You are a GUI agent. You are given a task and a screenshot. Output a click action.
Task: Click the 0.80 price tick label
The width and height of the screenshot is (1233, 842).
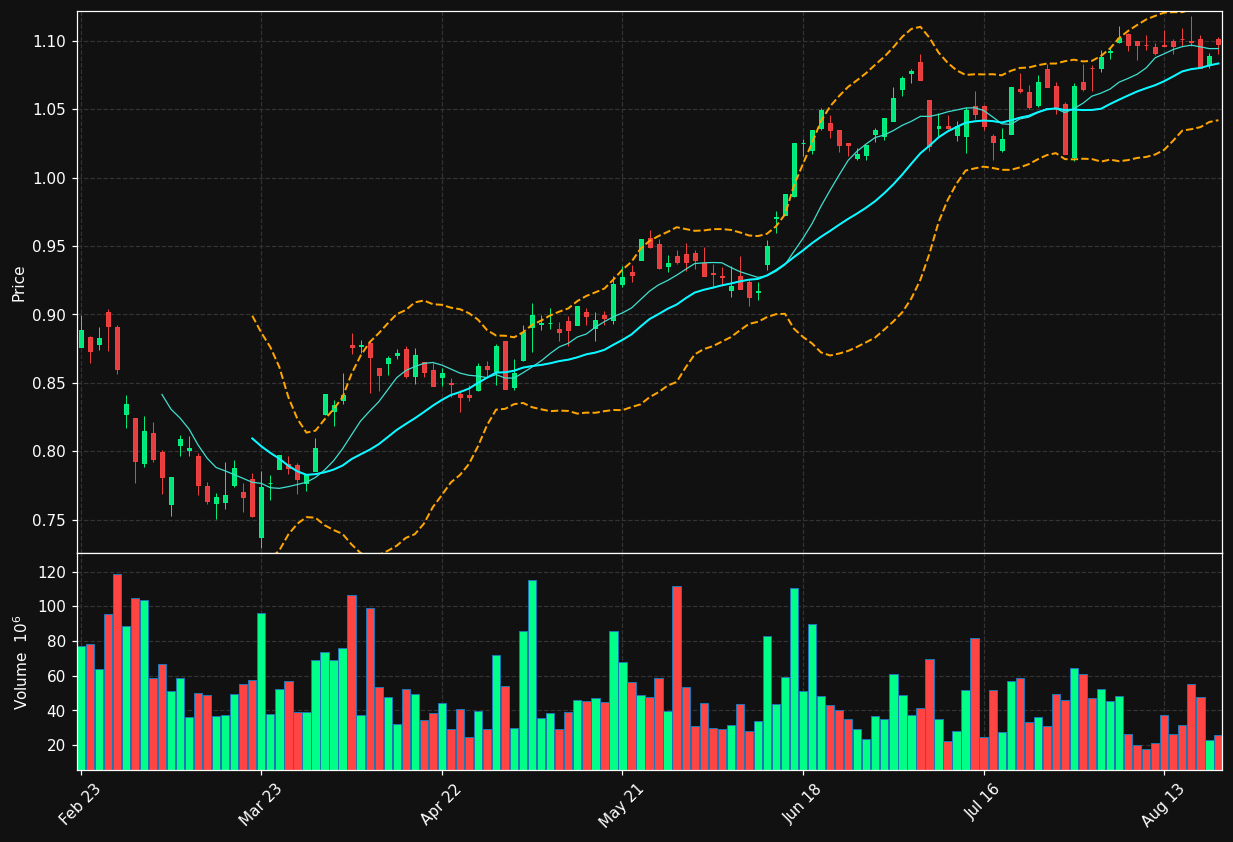coord(51,452)
